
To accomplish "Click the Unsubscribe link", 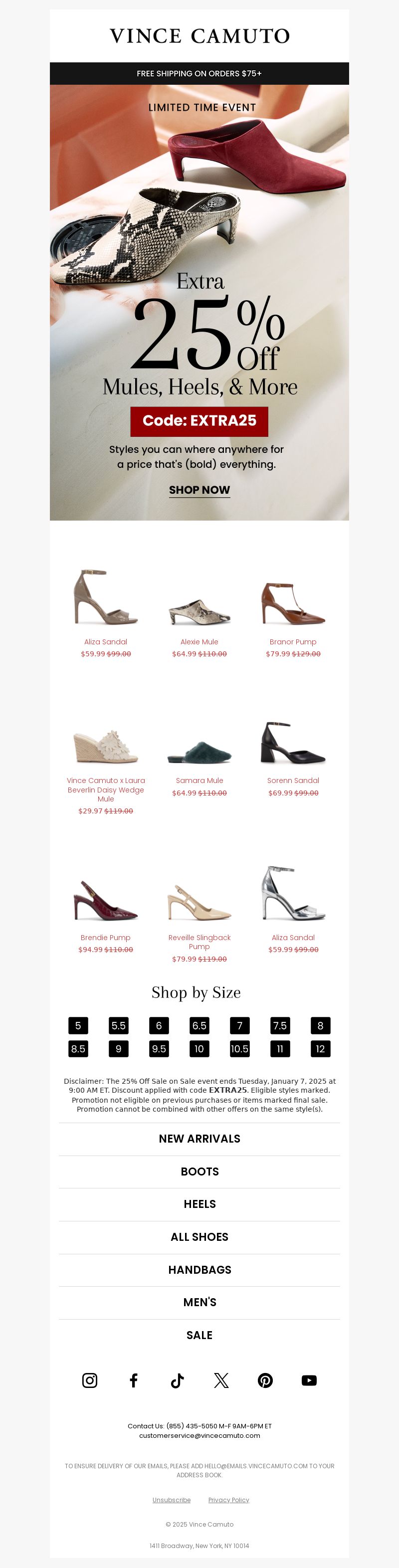I will [x=171, y=1500].
